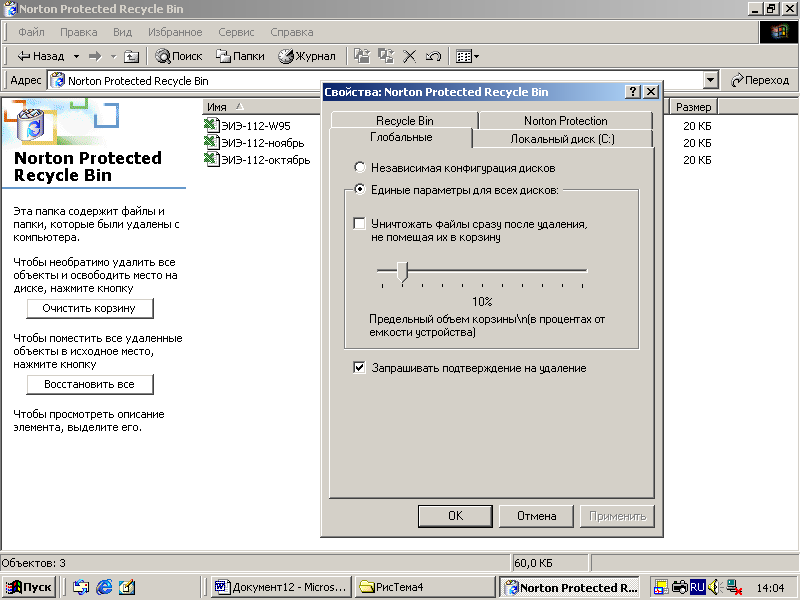Image resolution: width=800 pixels, height=600 pixels.
Task: Open the Журнал history pane
Action: [307, 56]
